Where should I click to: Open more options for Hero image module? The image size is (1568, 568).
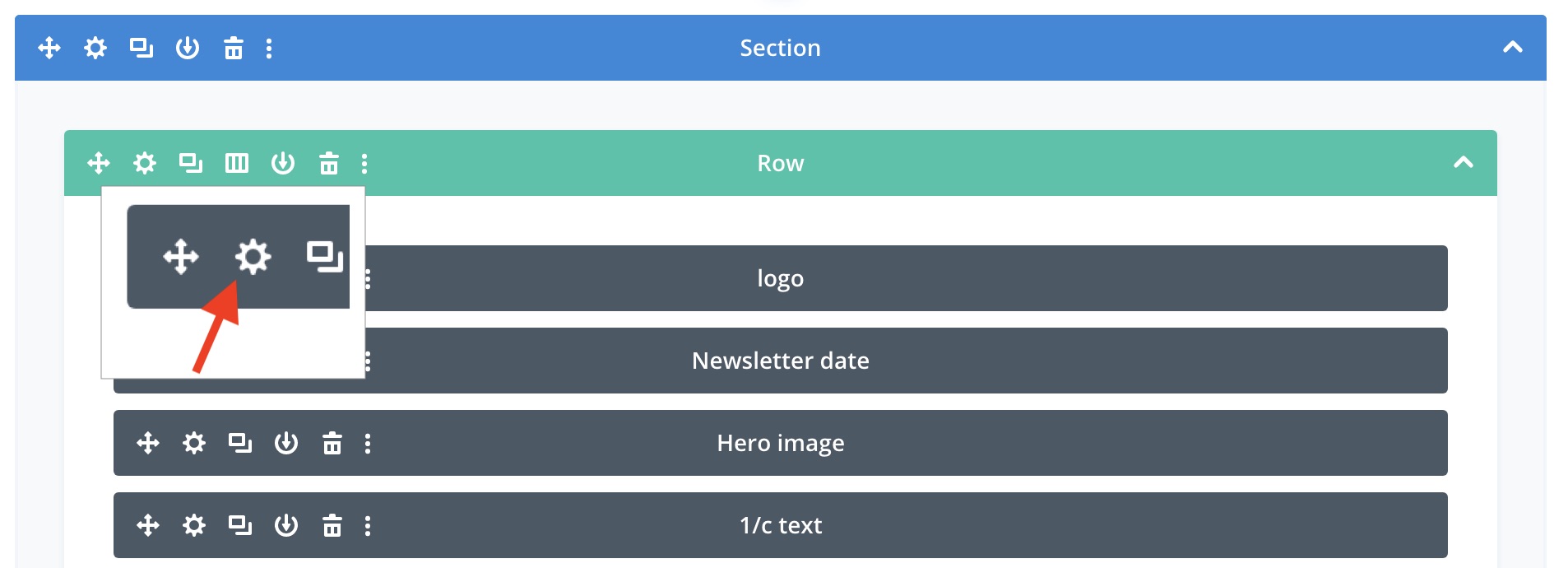(x=368, y=443)
